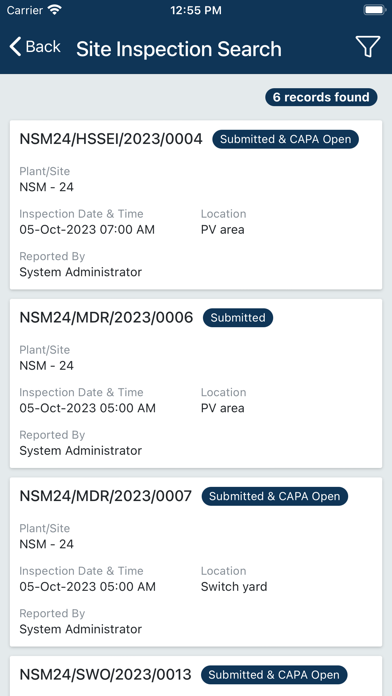This screenshot has height=696, width=392.
Task: Tap Submitted & CAPA Open badge on SWO/0013
Action: 274,675
